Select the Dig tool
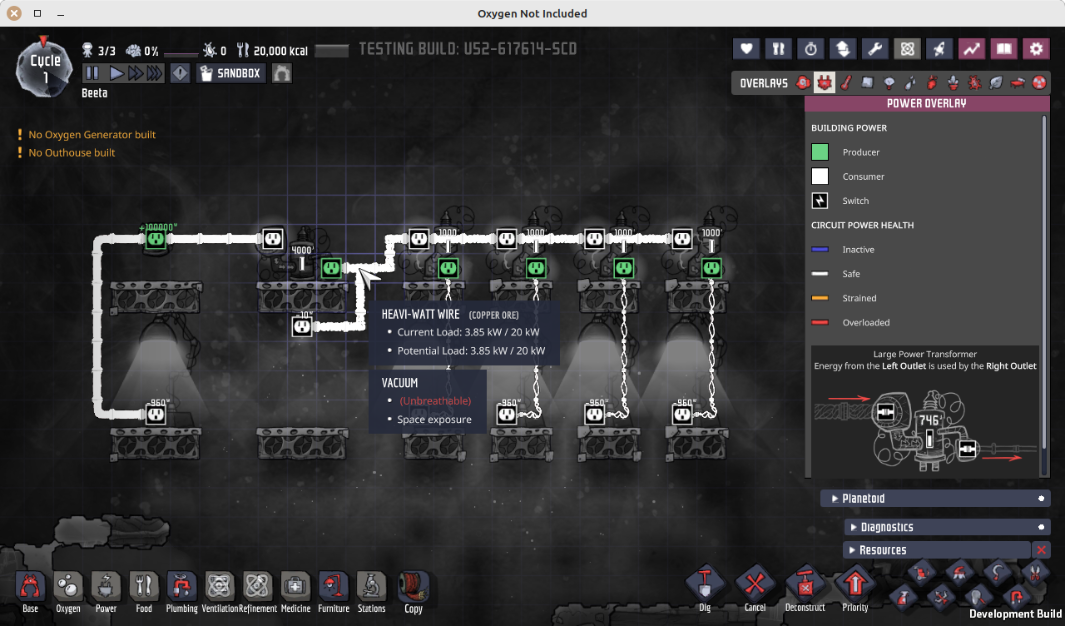Screen dimensions: 1065x626 (x=705, y=585)
